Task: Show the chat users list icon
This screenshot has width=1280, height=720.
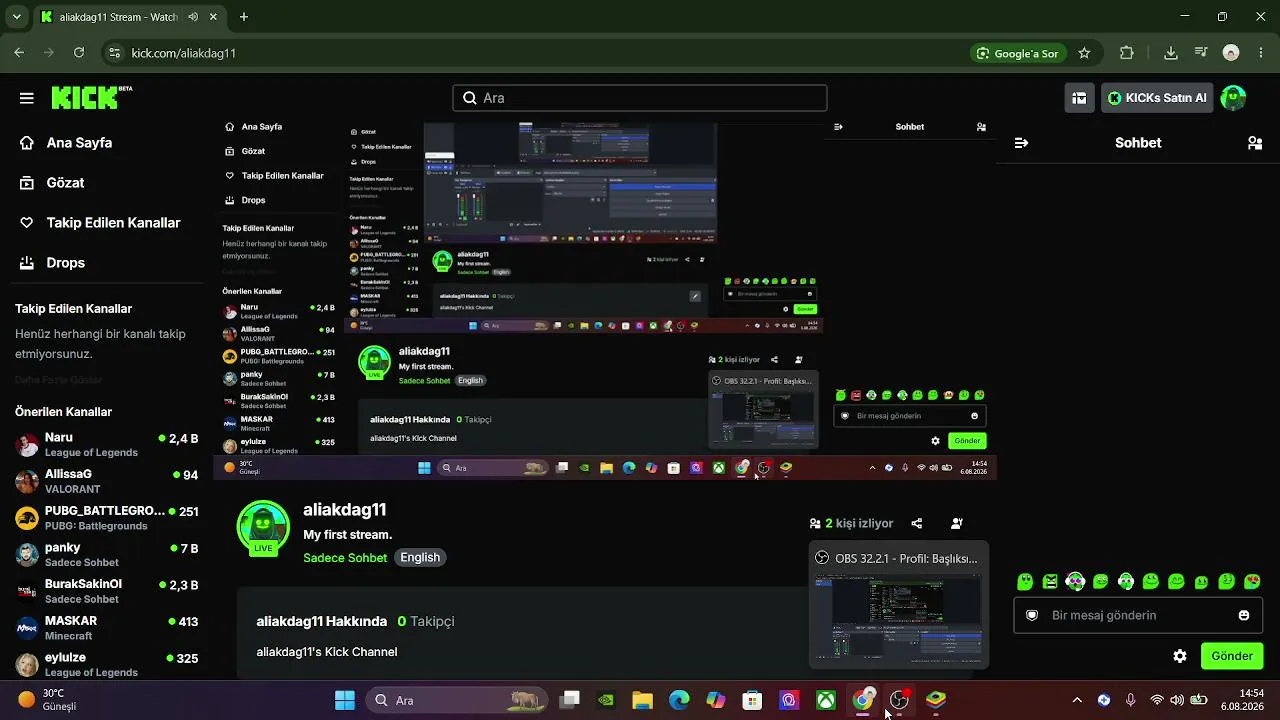Action: tap(1255, 143)
